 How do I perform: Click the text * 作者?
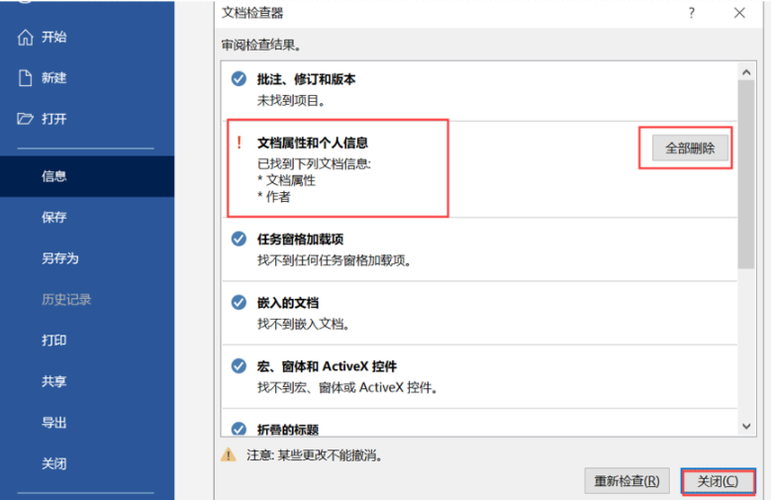point(274,197)
